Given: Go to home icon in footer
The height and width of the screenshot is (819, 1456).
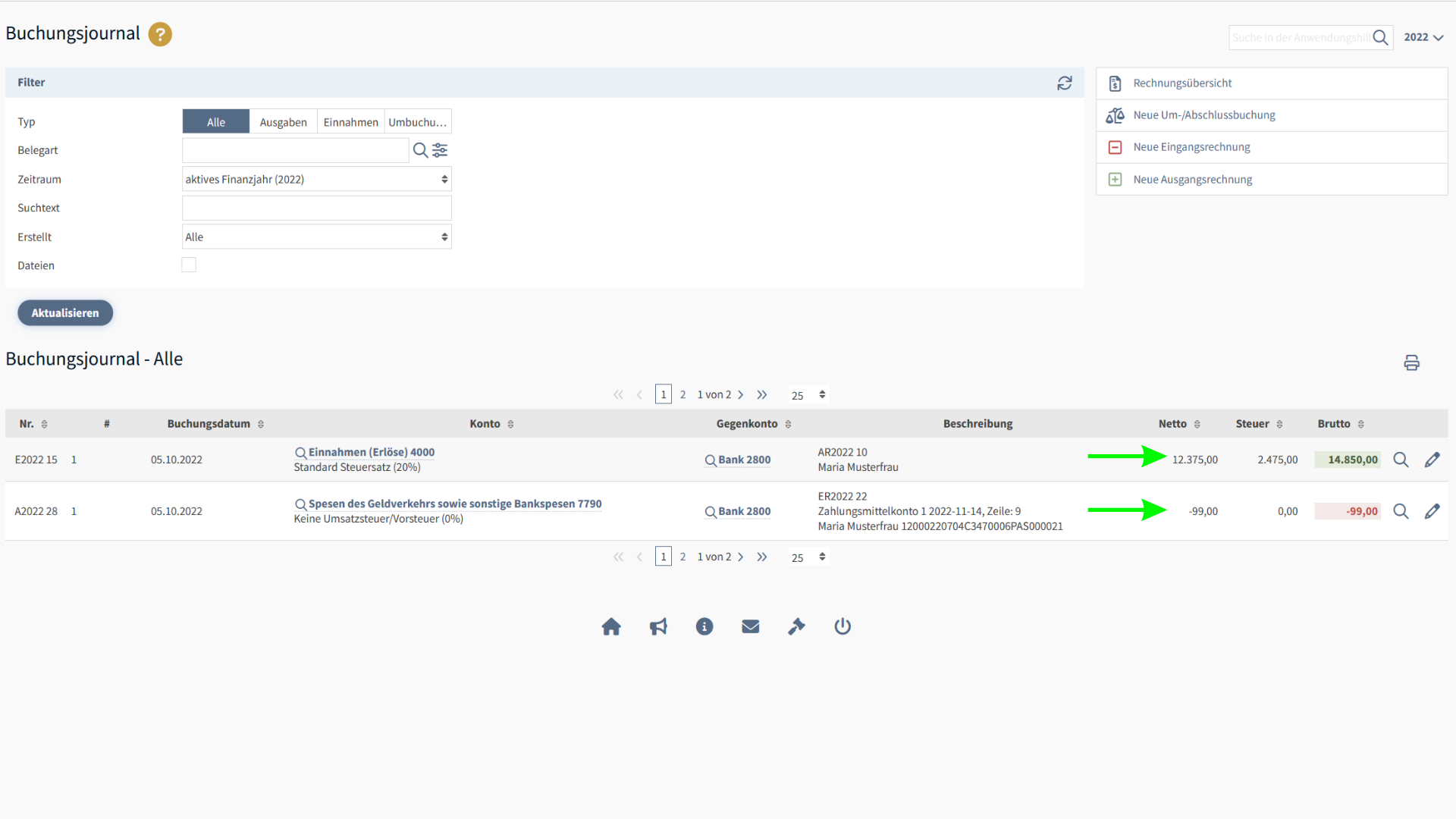Looking at the screenshot, I should 611,626.
